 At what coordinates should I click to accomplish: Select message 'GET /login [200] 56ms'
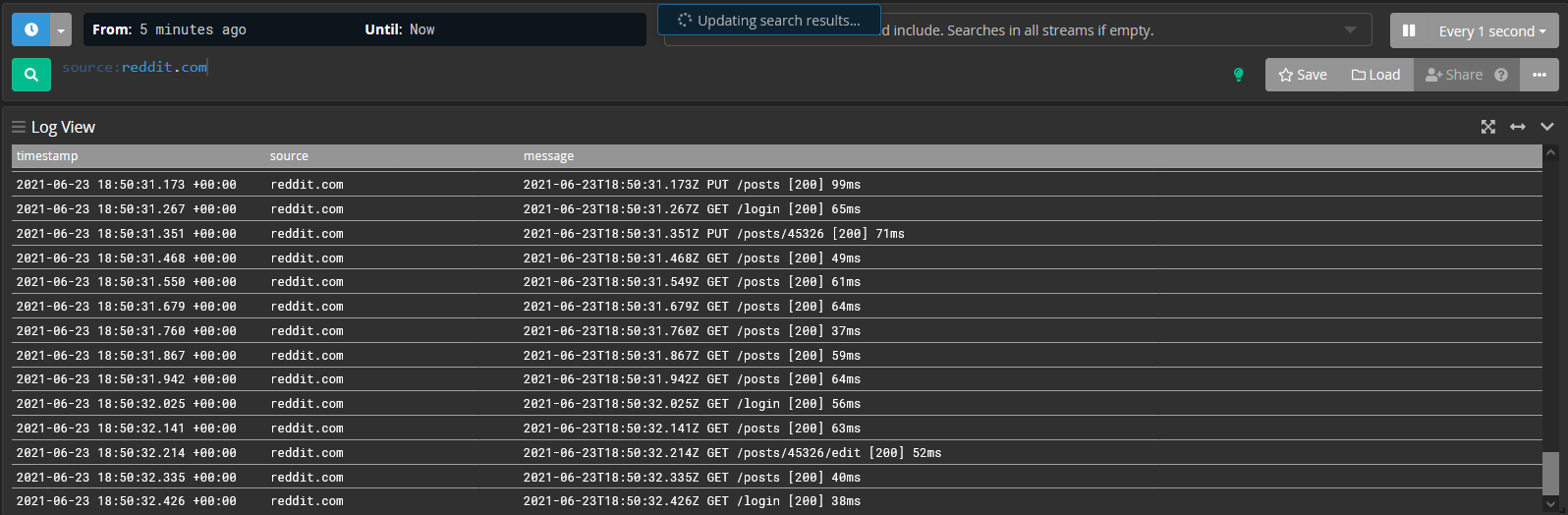[692, 404]
